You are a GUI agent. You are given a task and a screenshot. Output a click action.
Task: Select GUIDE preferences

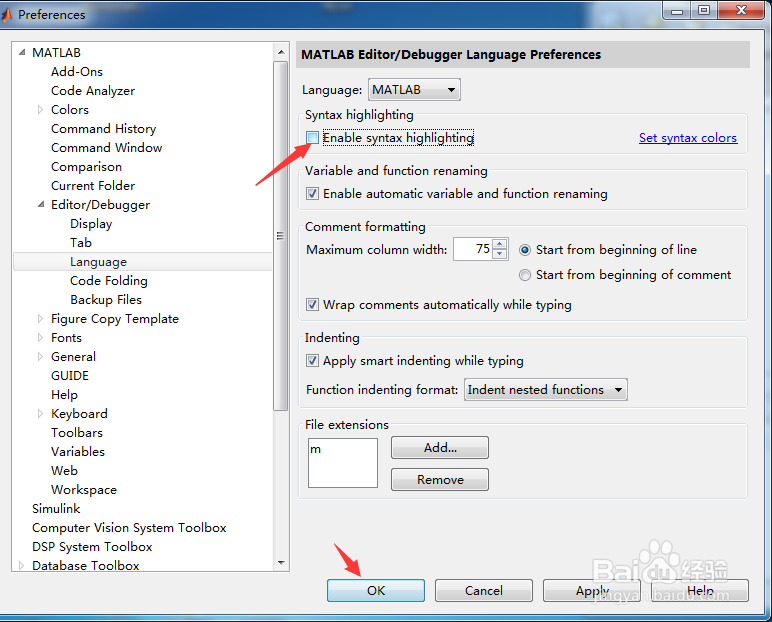tap(70, 376)
